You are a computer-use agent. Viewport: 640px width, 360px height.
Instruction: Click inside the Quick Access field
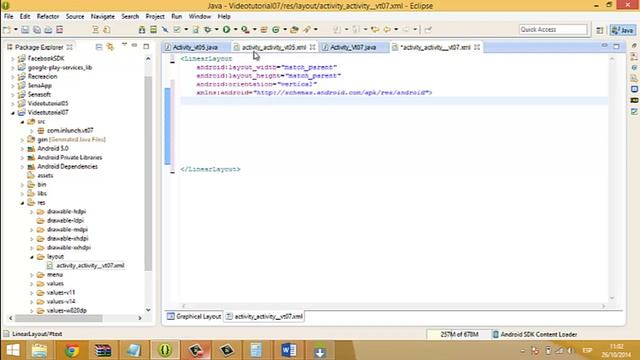[x=553, y=29]
